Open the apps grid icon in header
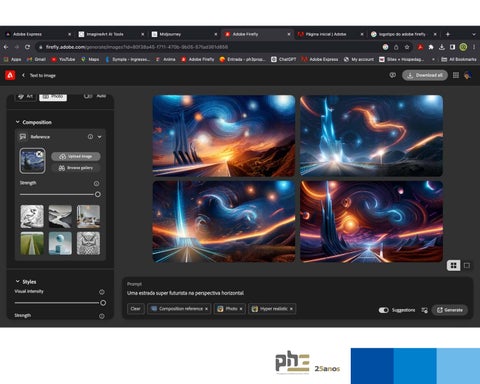The image size is (480, 384). (x=456, y=75)
